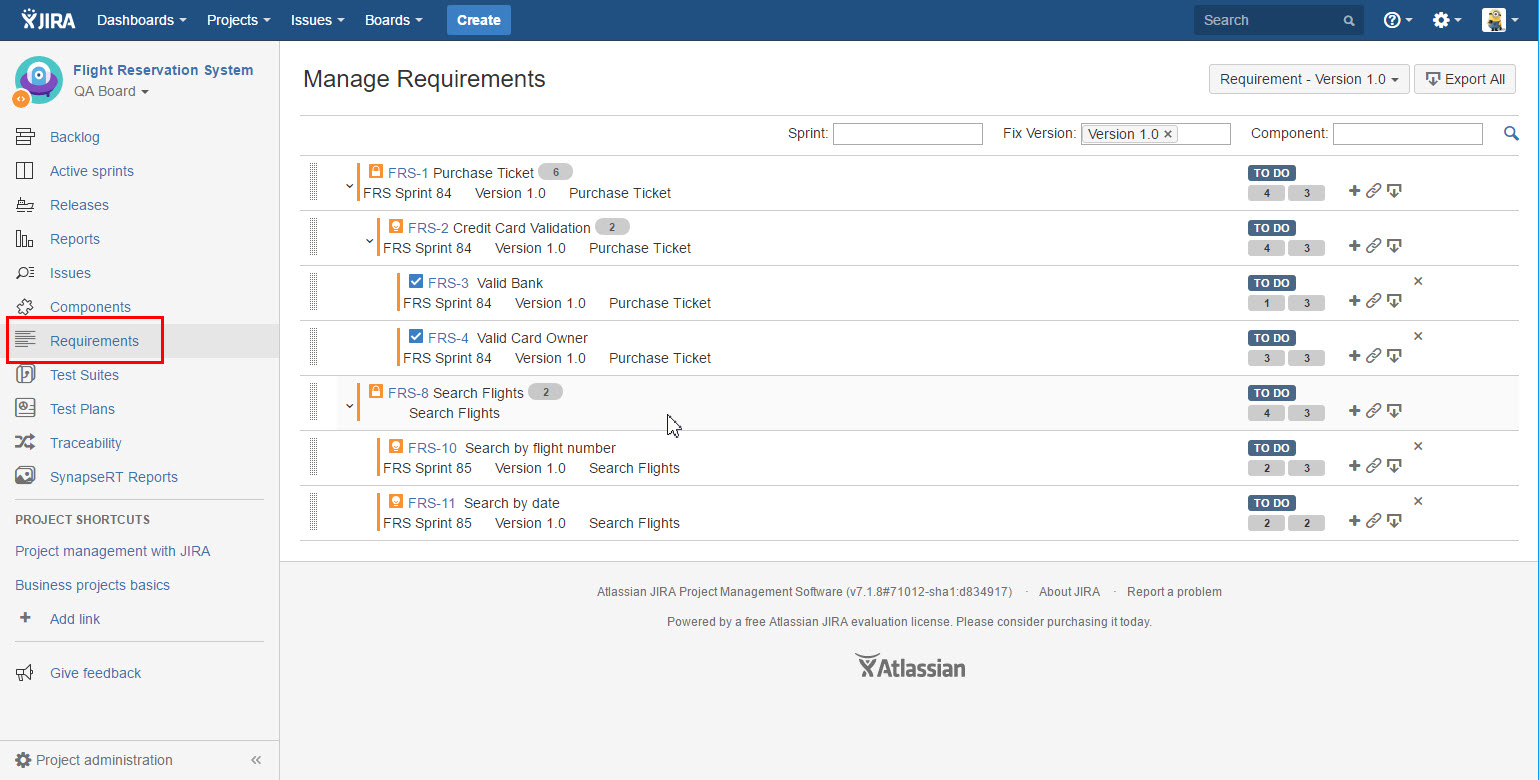Click the link icon in FRS-1 row
1539x780 pixels.
tap(1374, 191)
